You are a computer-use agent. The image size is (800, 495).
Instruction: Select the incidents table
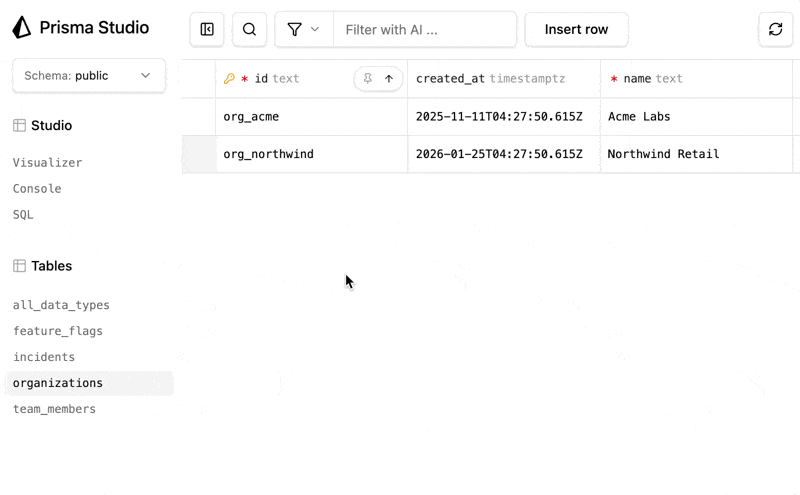coord(44,357)
